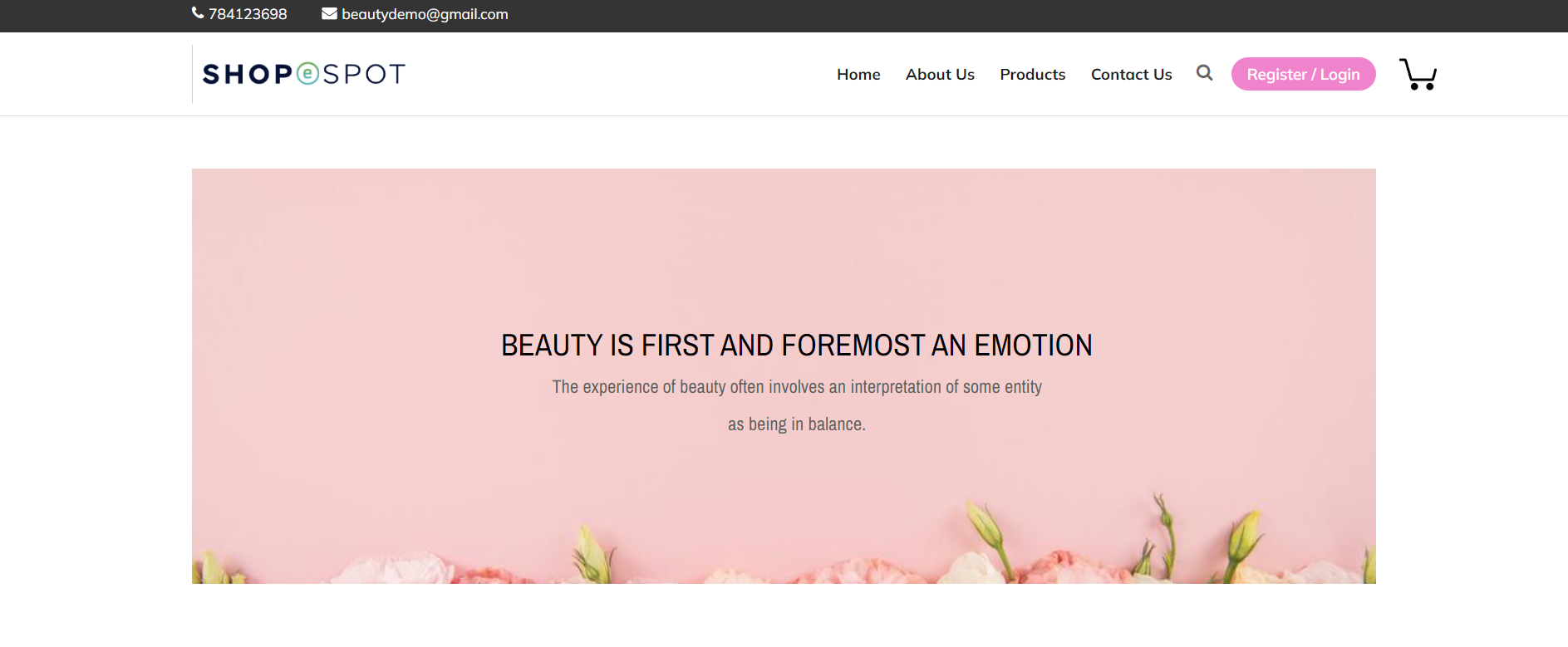Open the Products menu item

click(x=1032, y=74)
